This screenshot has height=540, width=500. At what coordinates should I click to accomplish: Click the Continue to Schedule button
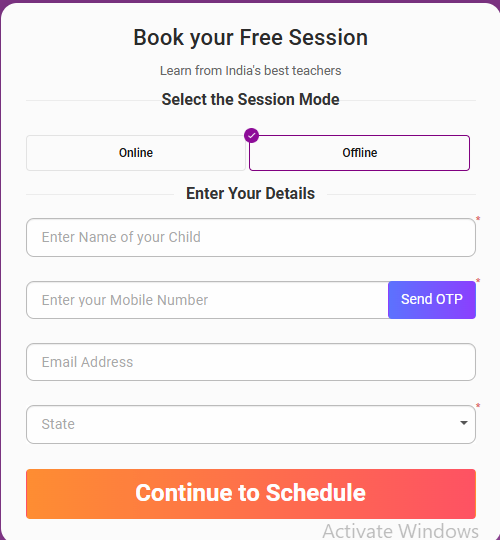tap(251, 494)
